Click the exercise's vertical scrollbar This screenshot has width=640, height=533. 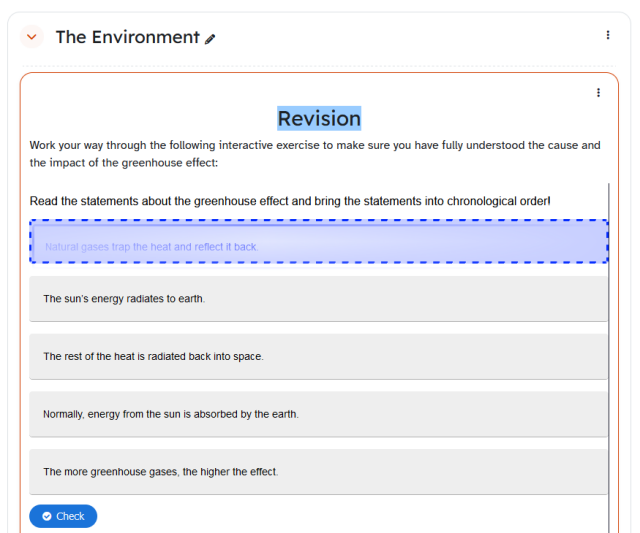(x=608, y=350)
